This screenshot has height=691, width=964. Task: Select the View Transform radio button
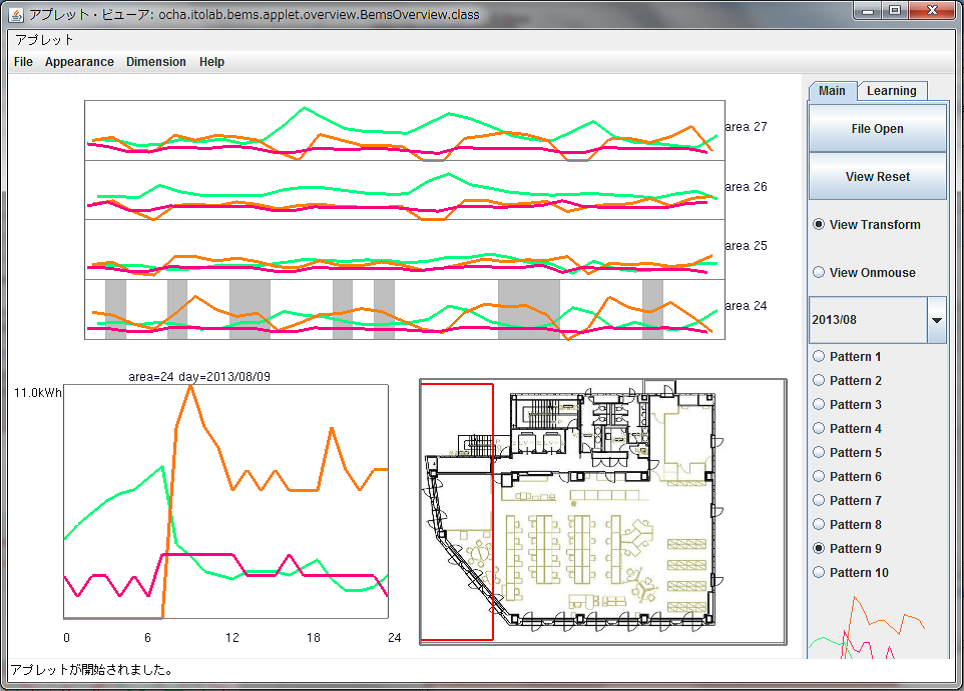(x=820, y=225)
